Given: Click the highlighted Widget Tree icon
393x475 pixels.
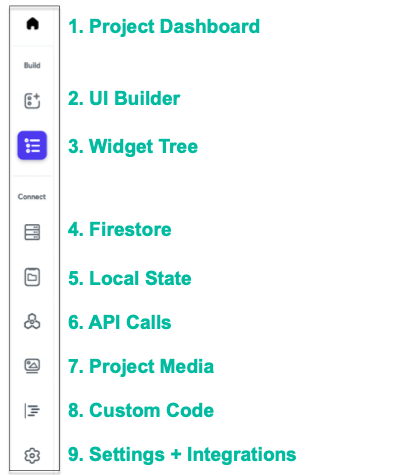Looking at the screenshot, I should (32, 145).
